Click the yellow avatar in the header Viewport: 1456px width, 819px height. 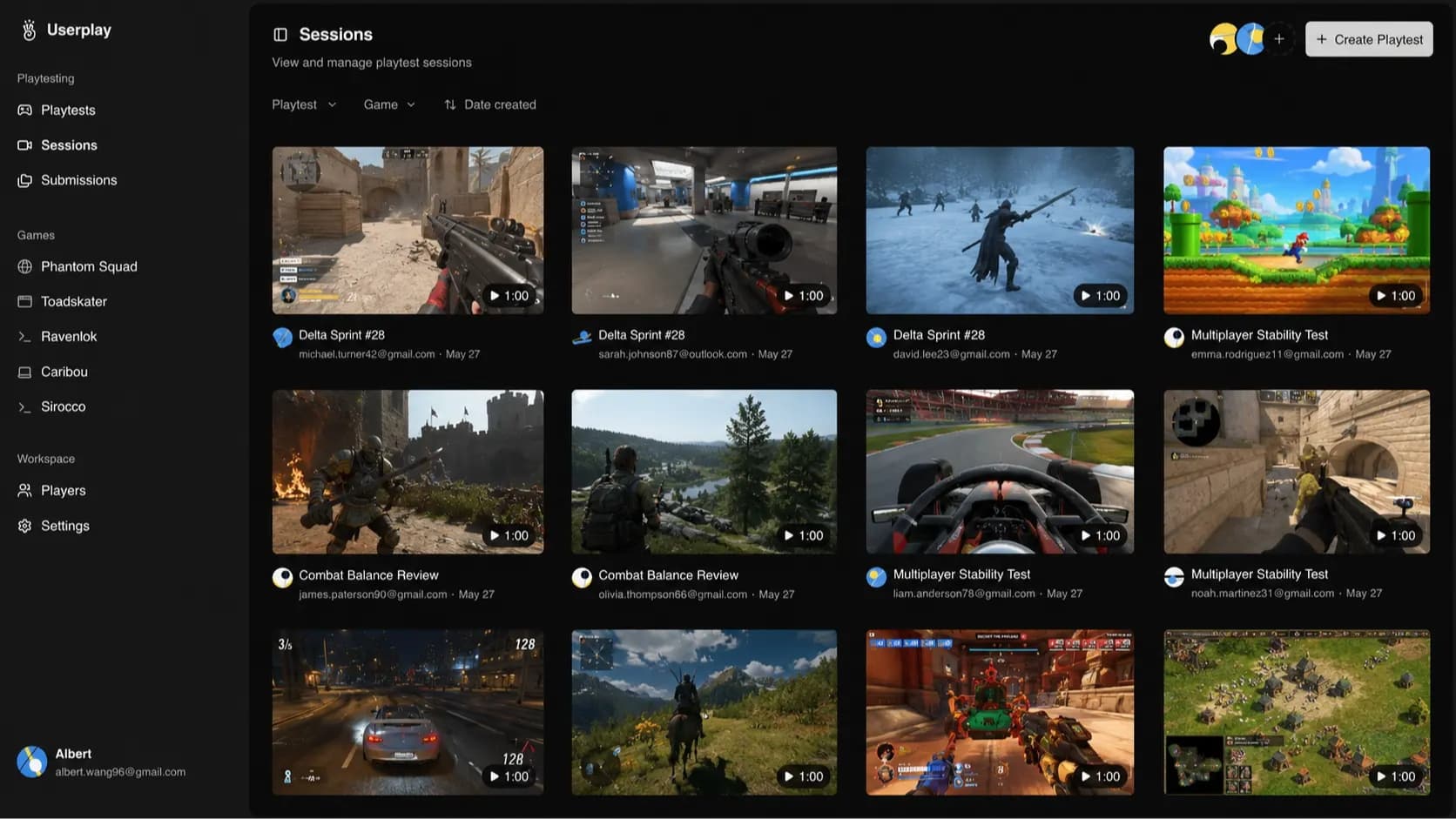[1223, 39]
